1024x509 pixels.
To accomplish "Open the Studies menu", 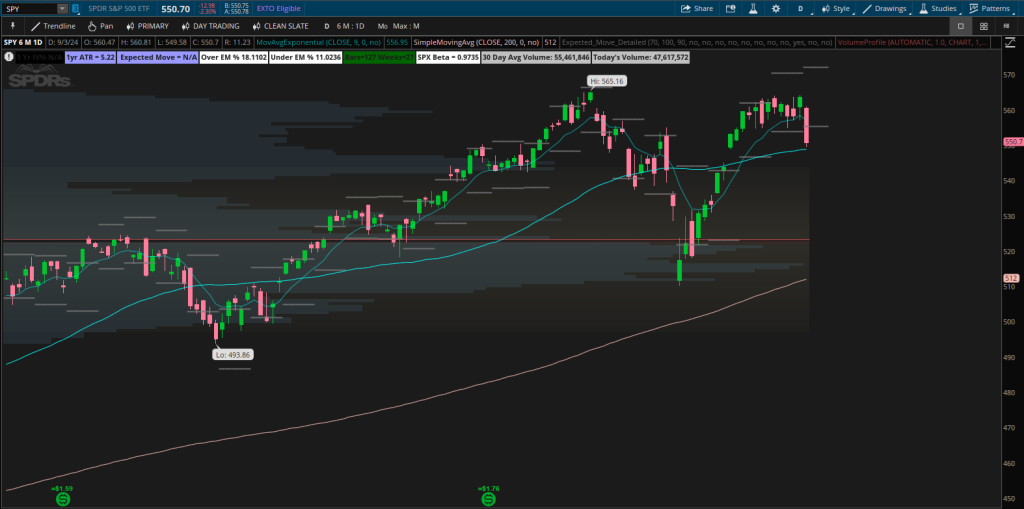I will [x=938, y=8].
